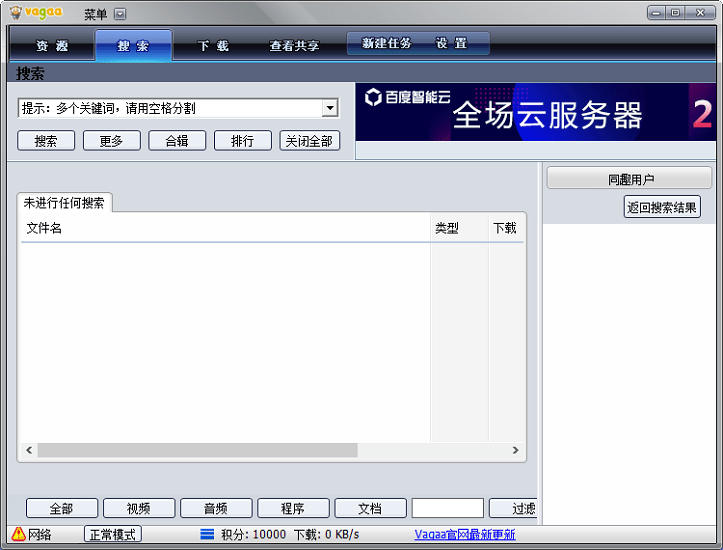Close the Vagaa window
Image resolution: width=723 pixels, height=550 pixels.
[700, 13]
